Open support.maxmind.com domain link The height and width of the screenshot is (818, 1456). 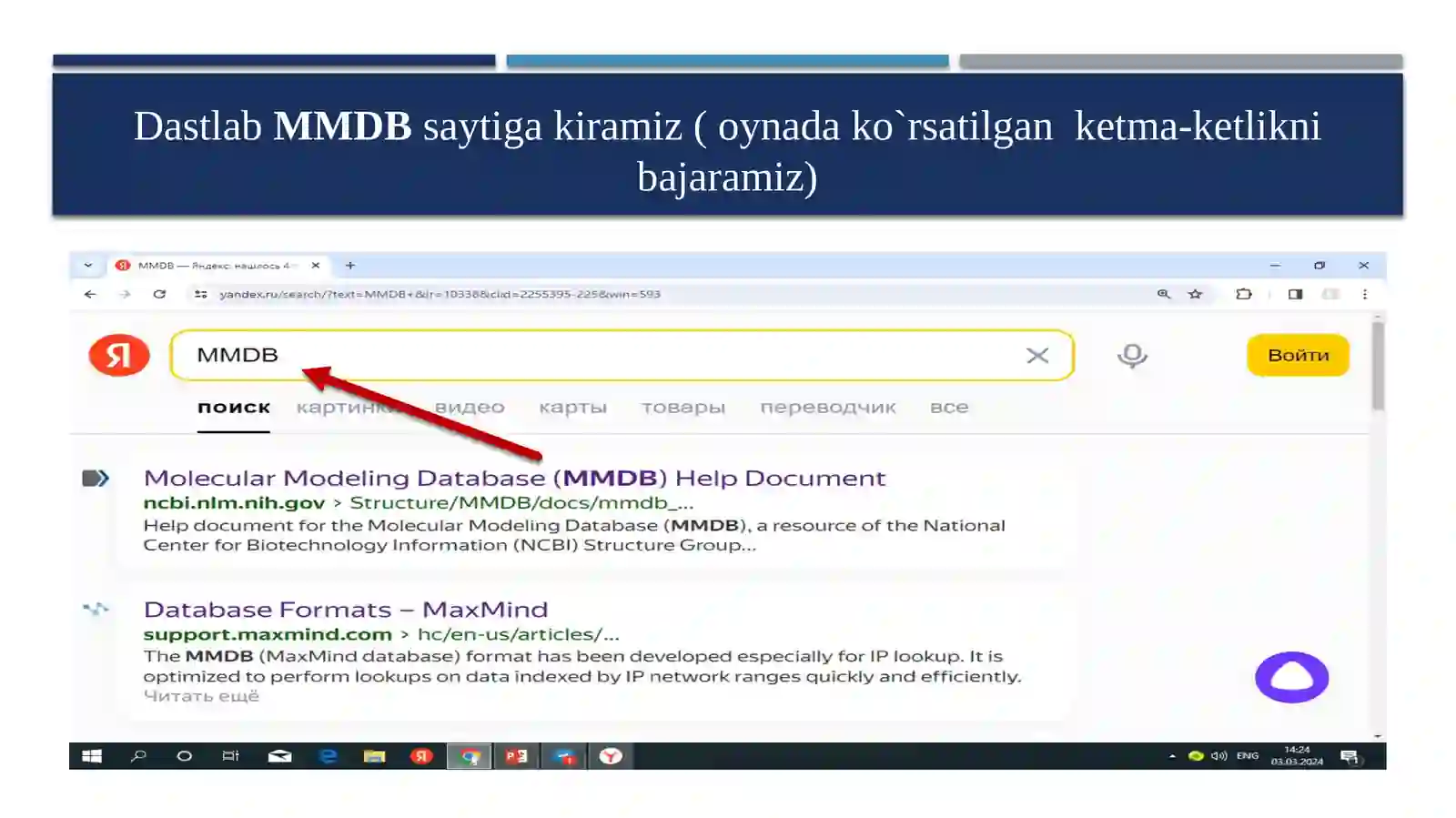pyautogui.click(x=268, y=634)
